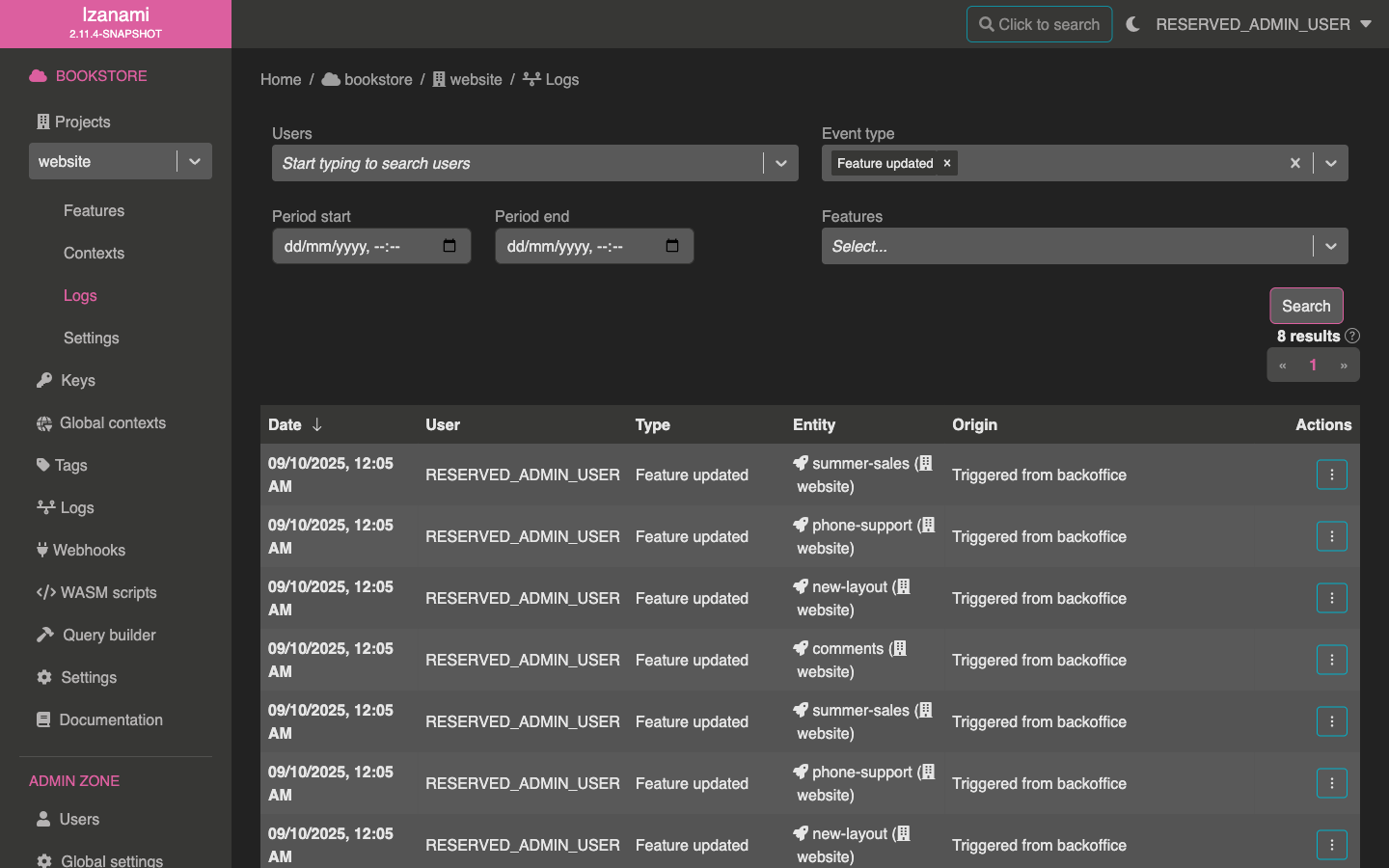This screenshot has width=1389, height=868.
Task: Go to WASM scripts in sidebar
Action: [x=108, y=592]
